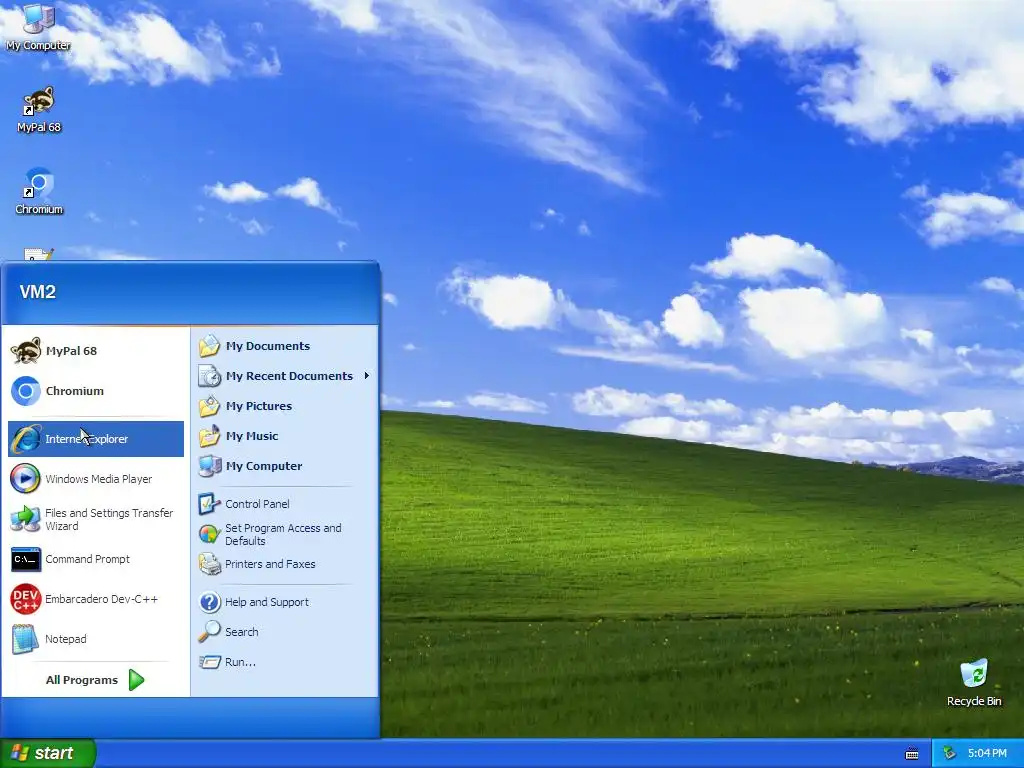The image size is (1024, 768).
Task: Expand My Recent Documents submenu arrow
Action: coord(367,376)
